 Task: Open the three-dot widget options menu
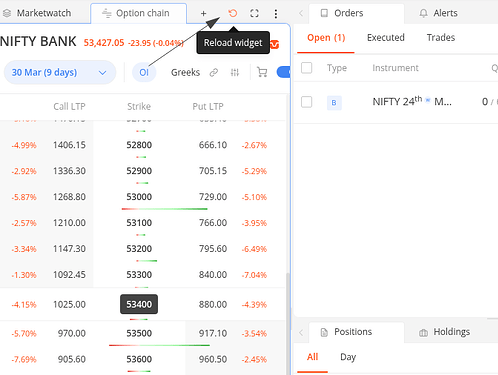[x=276, y=14]
